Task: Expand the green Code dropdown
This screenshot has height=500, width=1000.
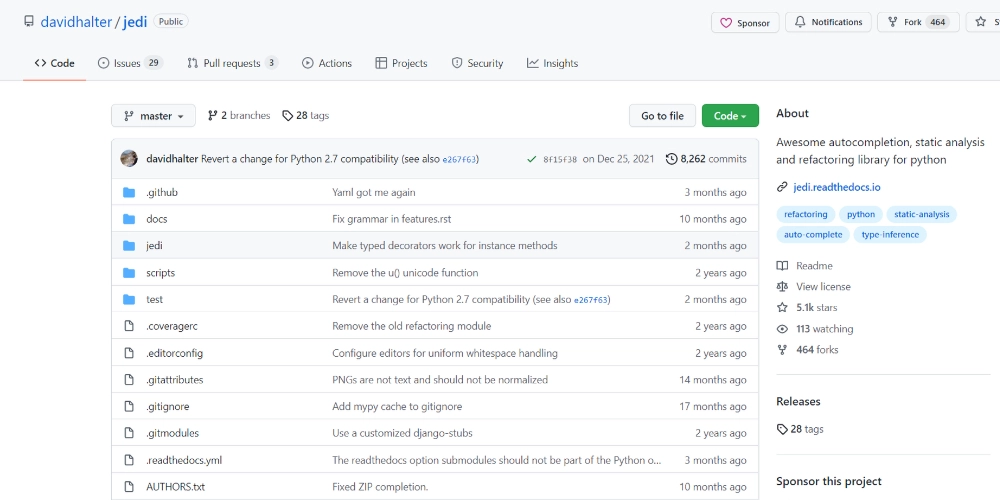Action: 730,116
